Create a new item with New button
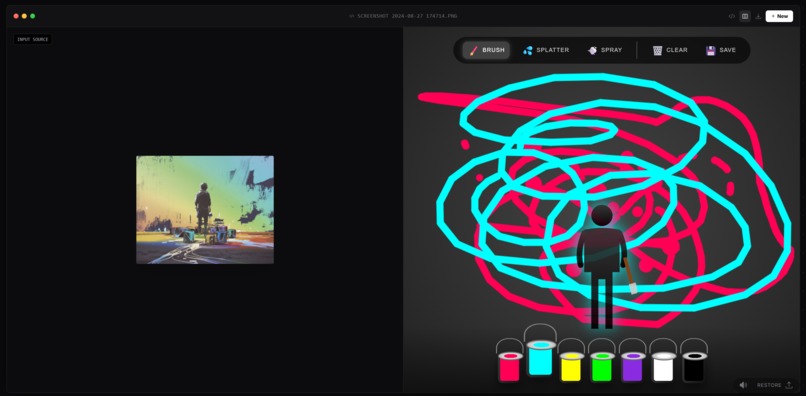This screenshot has height=396, width=806. coord(779,16)
